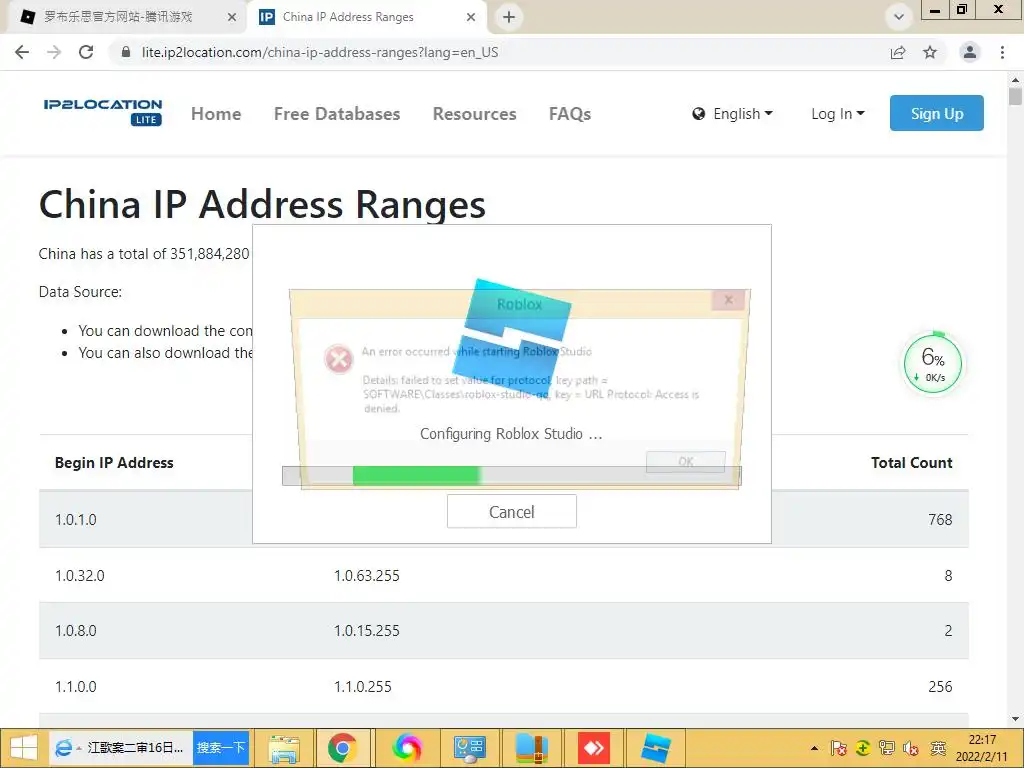
Task: Click the 6% network speed widget
Action: 933,364
